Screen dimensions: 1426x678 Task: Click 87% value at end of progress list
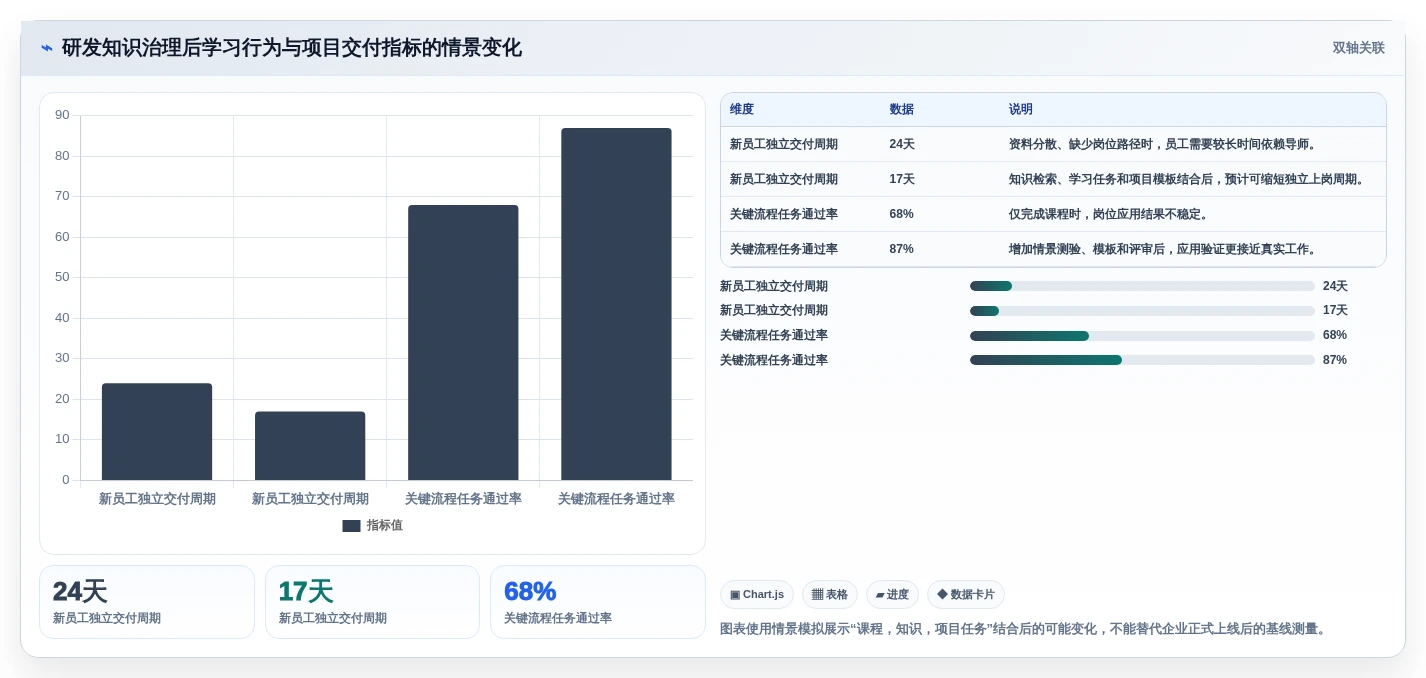click(x=1334, y=360)
